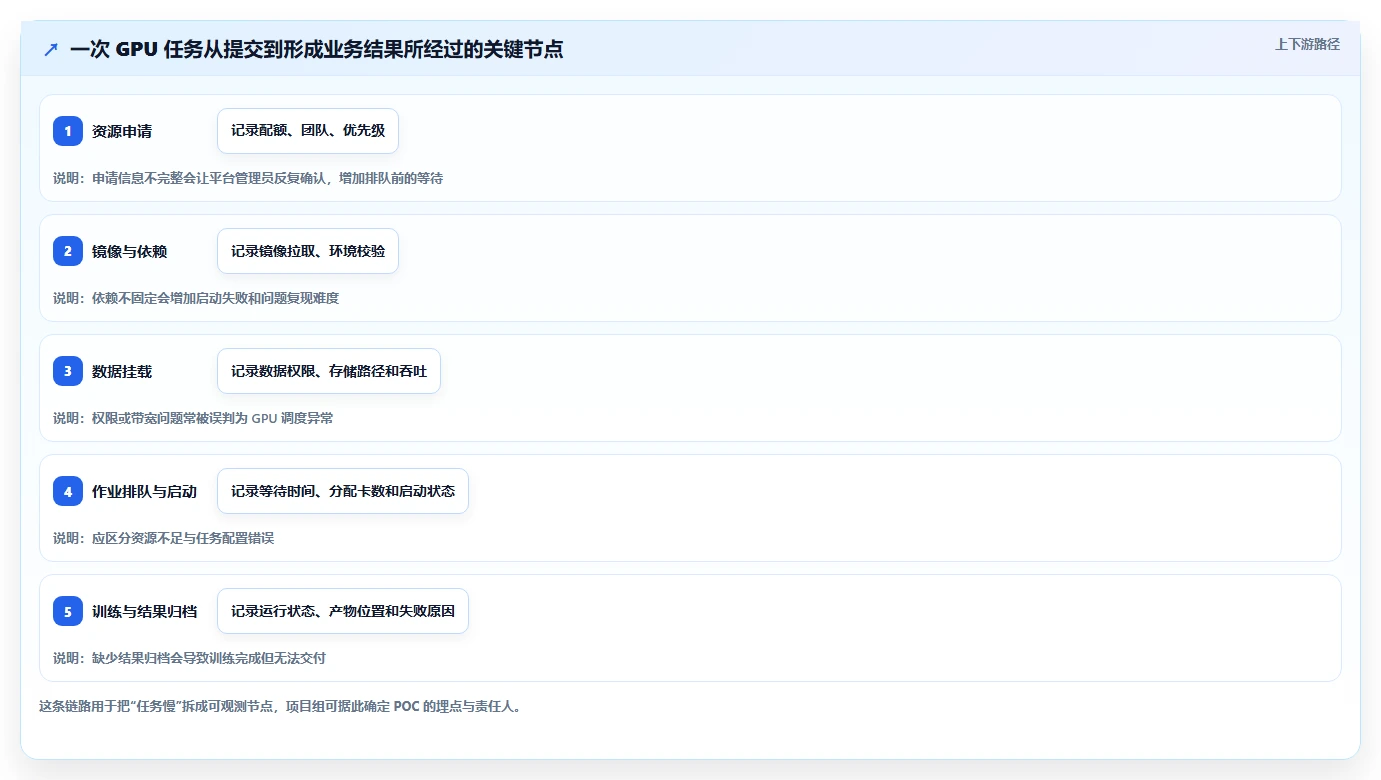This screenshot has width=1381, height=780.
Task: Click the step 1 number badge
Action: (x=68, y=131)
